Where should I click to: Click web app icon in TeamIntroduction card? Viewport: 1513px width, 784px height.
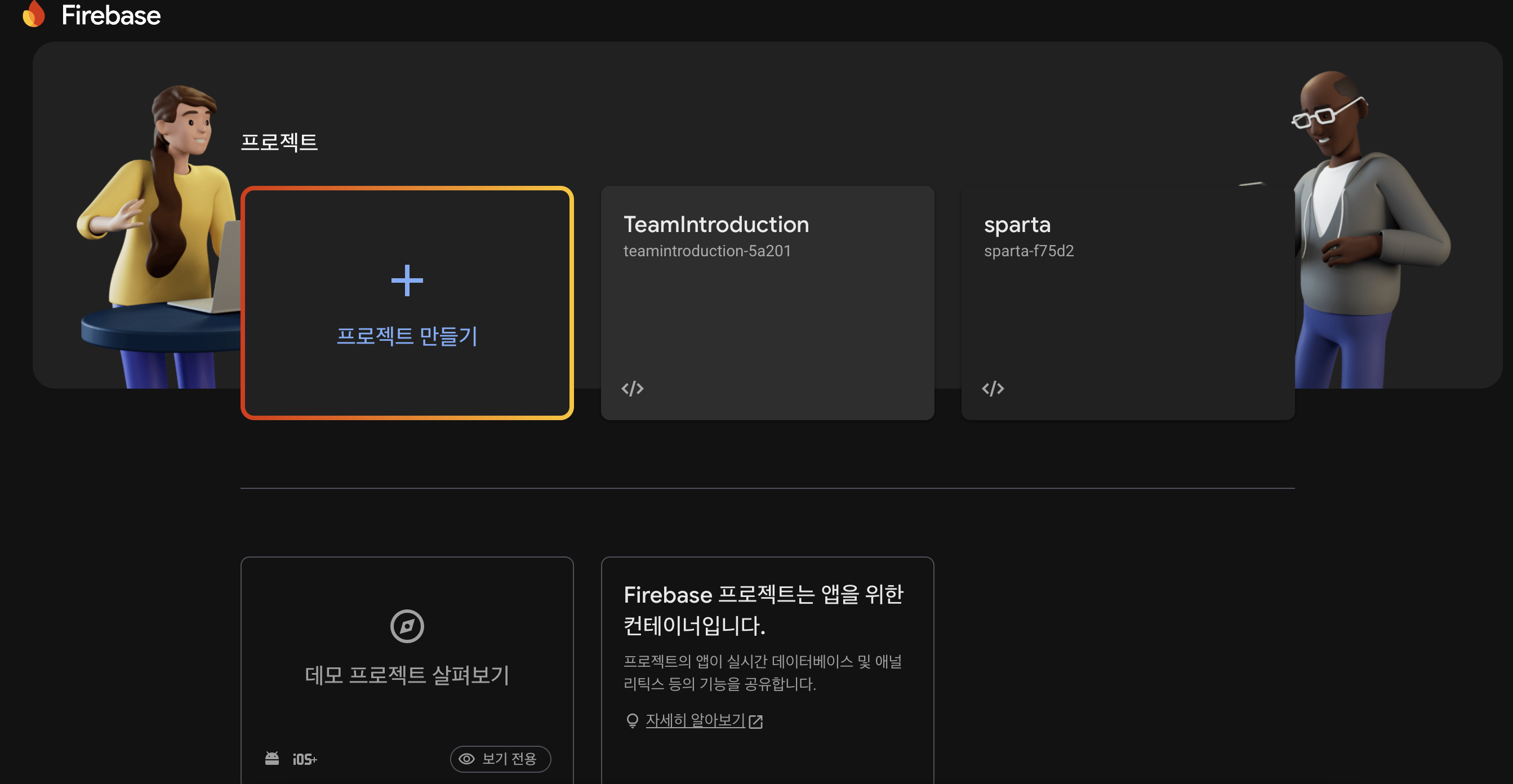coord(632,389)
